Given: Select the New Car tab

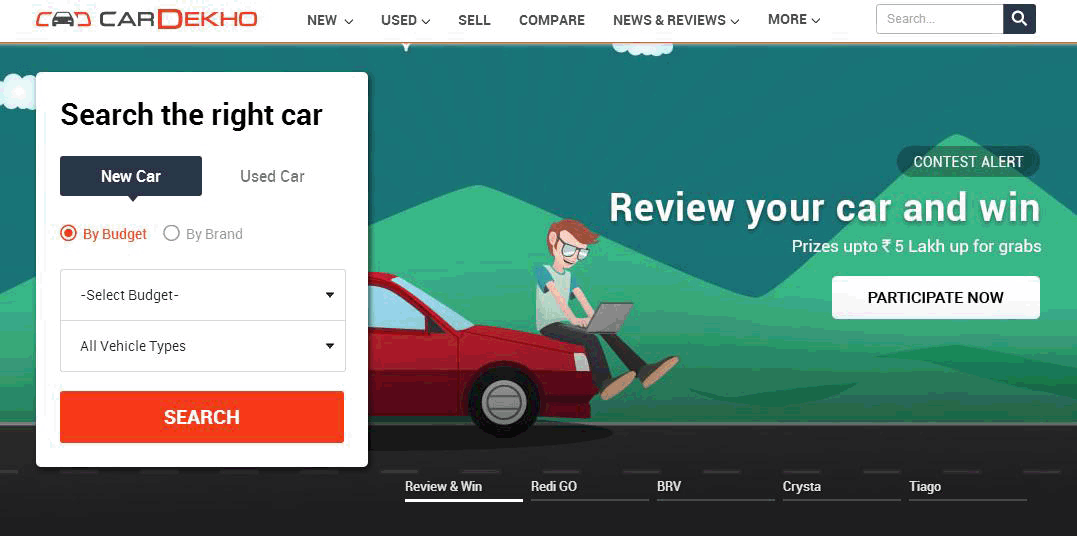Looking at the screenshot, I should point(131,176).
